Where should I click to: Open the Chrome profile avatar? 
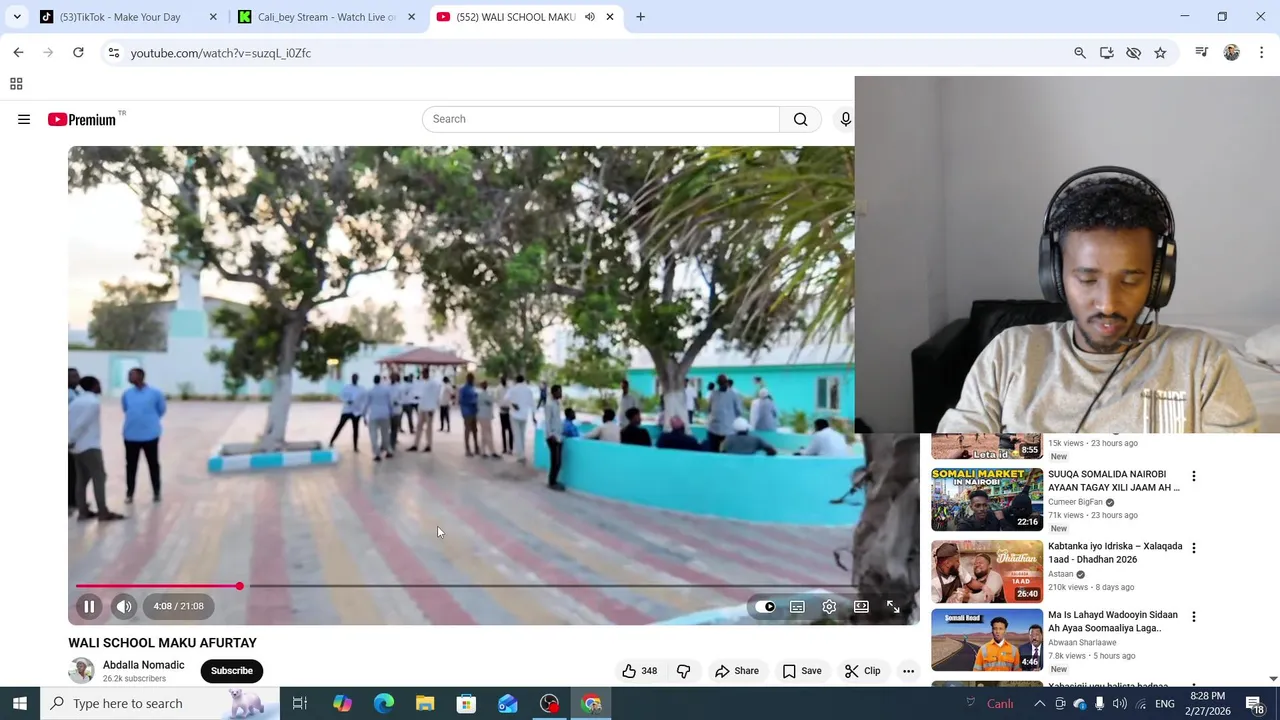(x=1232, y=53)
